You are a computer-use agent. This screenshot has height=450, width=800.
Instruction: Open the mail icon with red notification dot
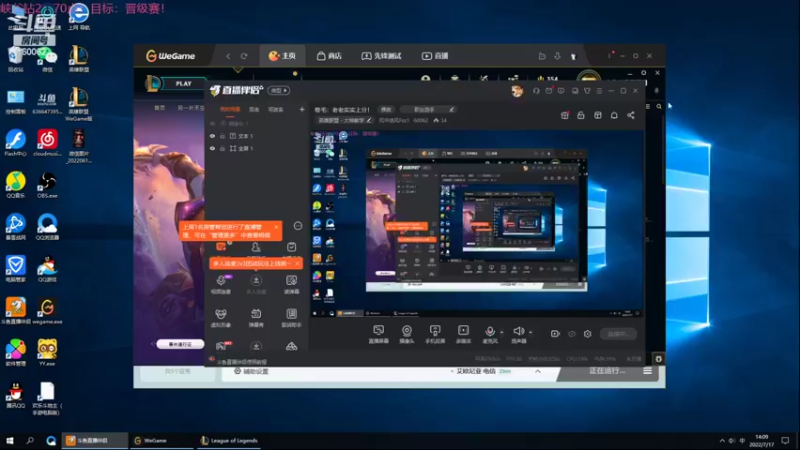point(549,91)
